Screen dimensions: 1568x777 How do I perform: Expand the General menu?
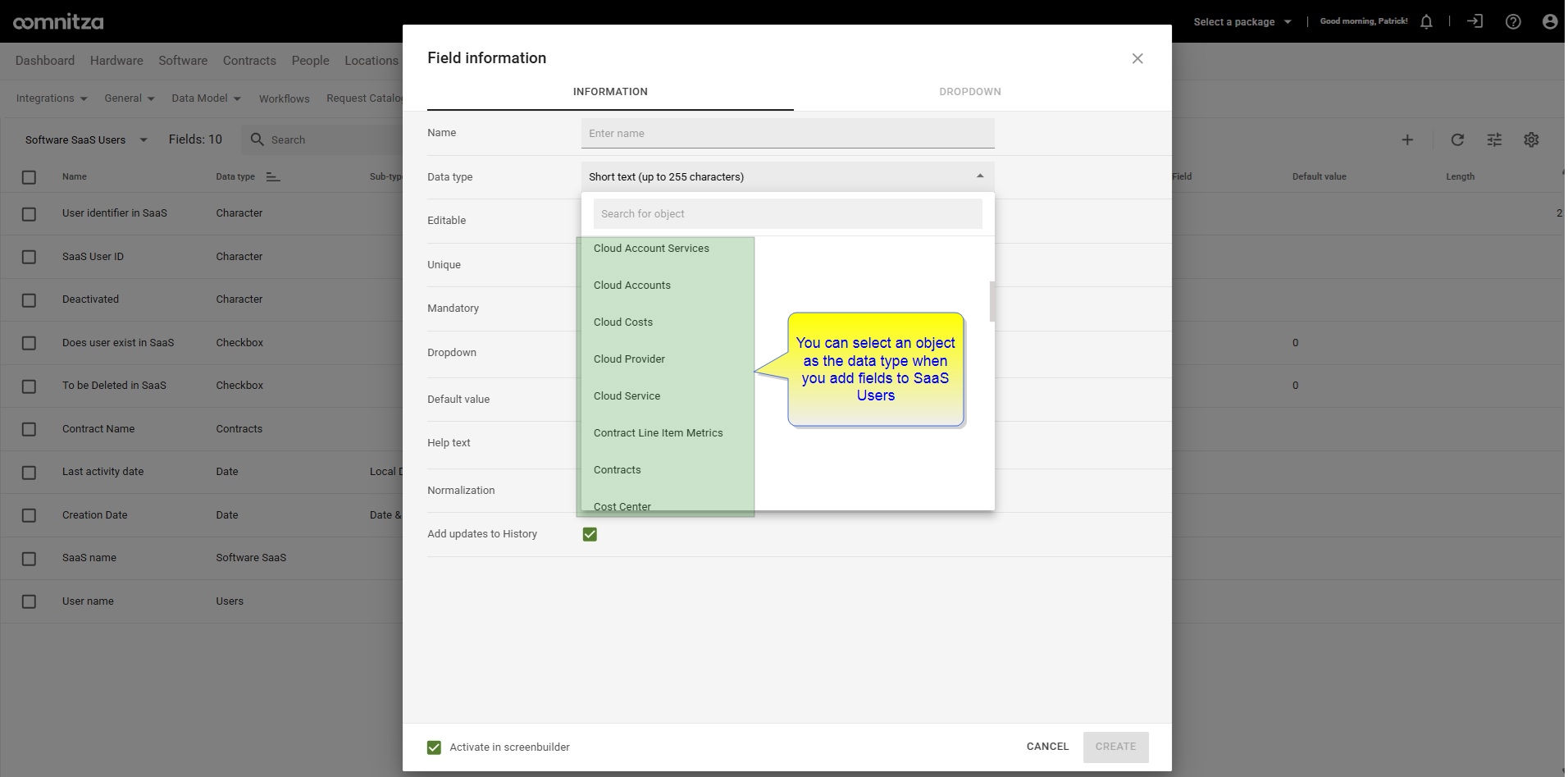coord(130,98)
